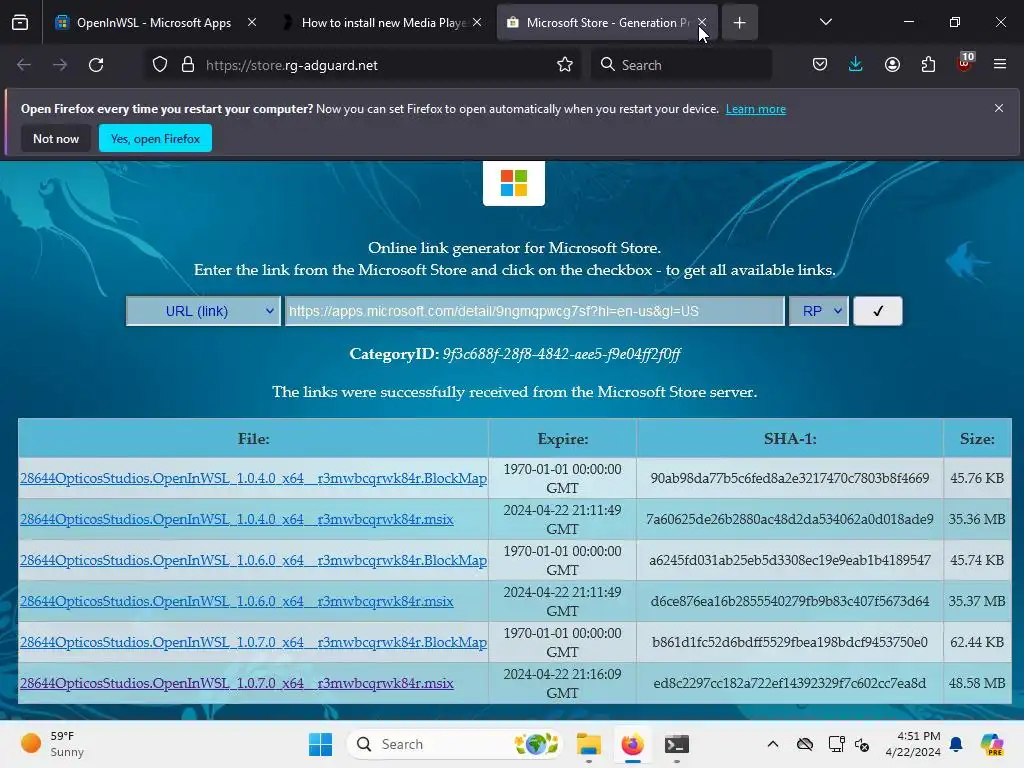Switch to the OpenInWSL - Microsoft Apps tab
This screenshot has width=1024, height=768.
[154, 23]
